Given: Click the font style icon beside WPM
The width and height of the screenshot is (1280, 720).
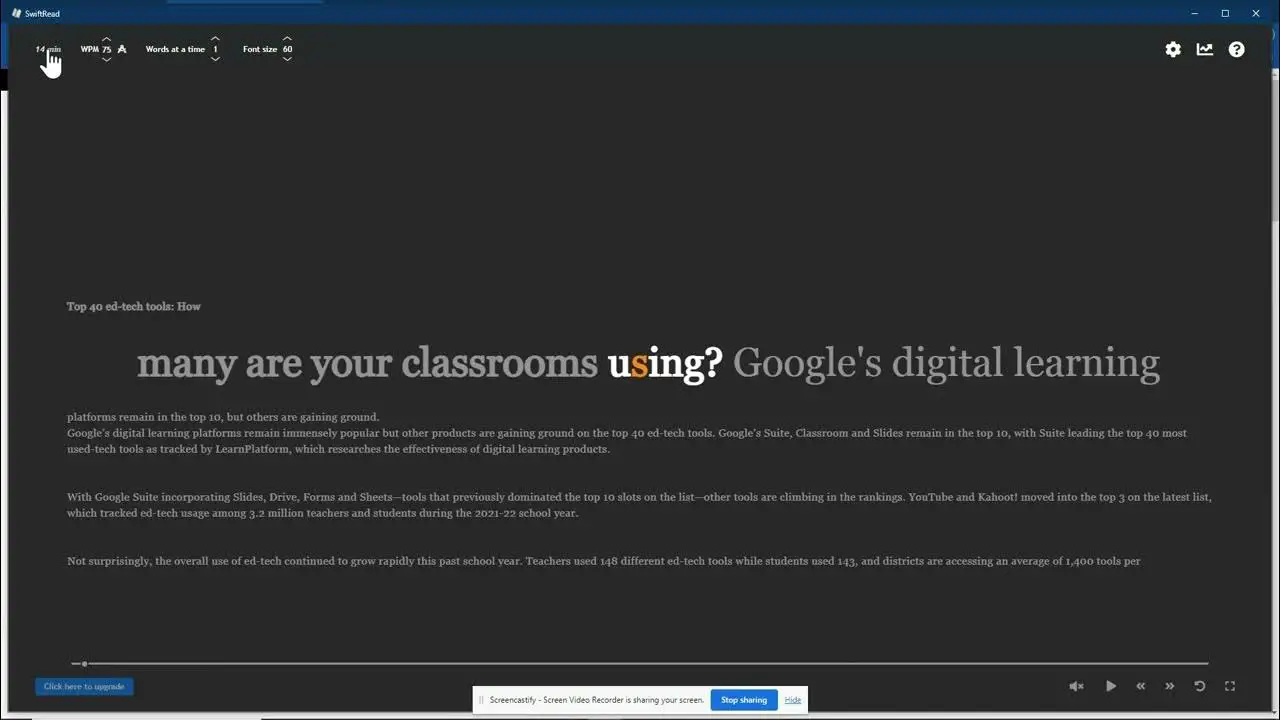Looking at the screenshot, I should pyautogui.click(x=122, y=49).
